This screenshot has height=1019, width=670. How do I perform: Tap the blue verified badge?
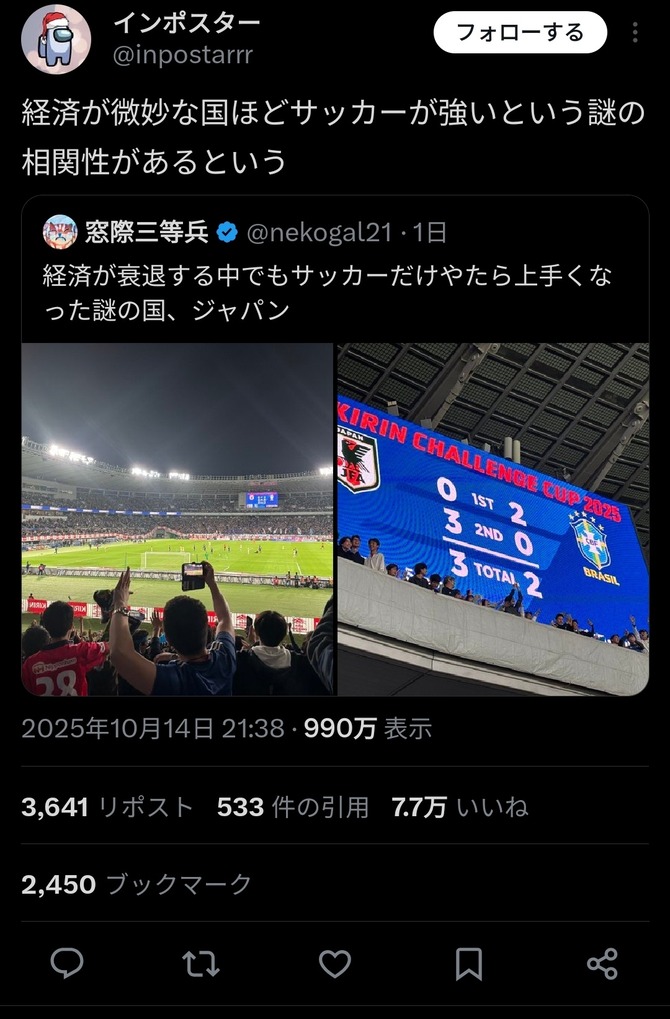(227, 232)
